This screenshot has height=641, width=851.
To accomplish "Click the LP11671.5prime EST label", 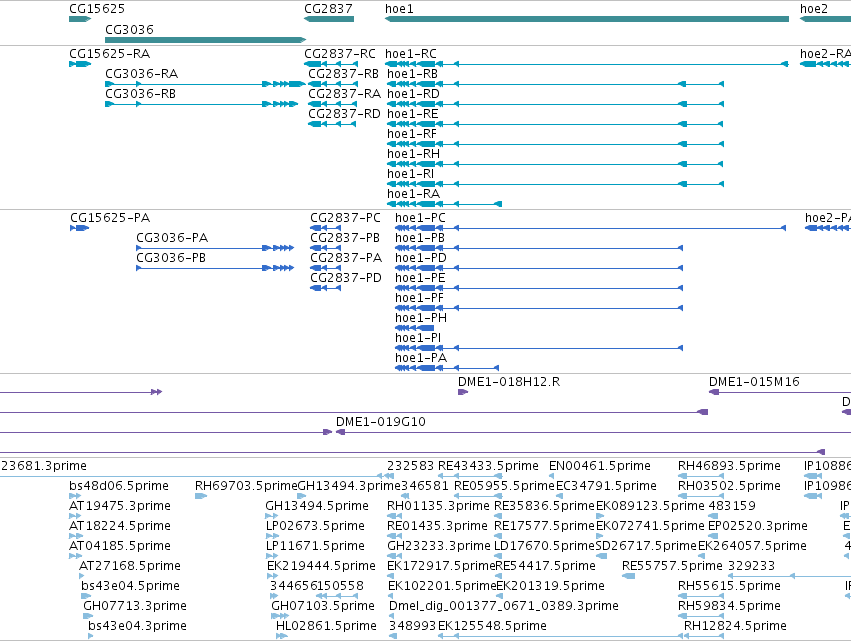I will pos(315,546).
